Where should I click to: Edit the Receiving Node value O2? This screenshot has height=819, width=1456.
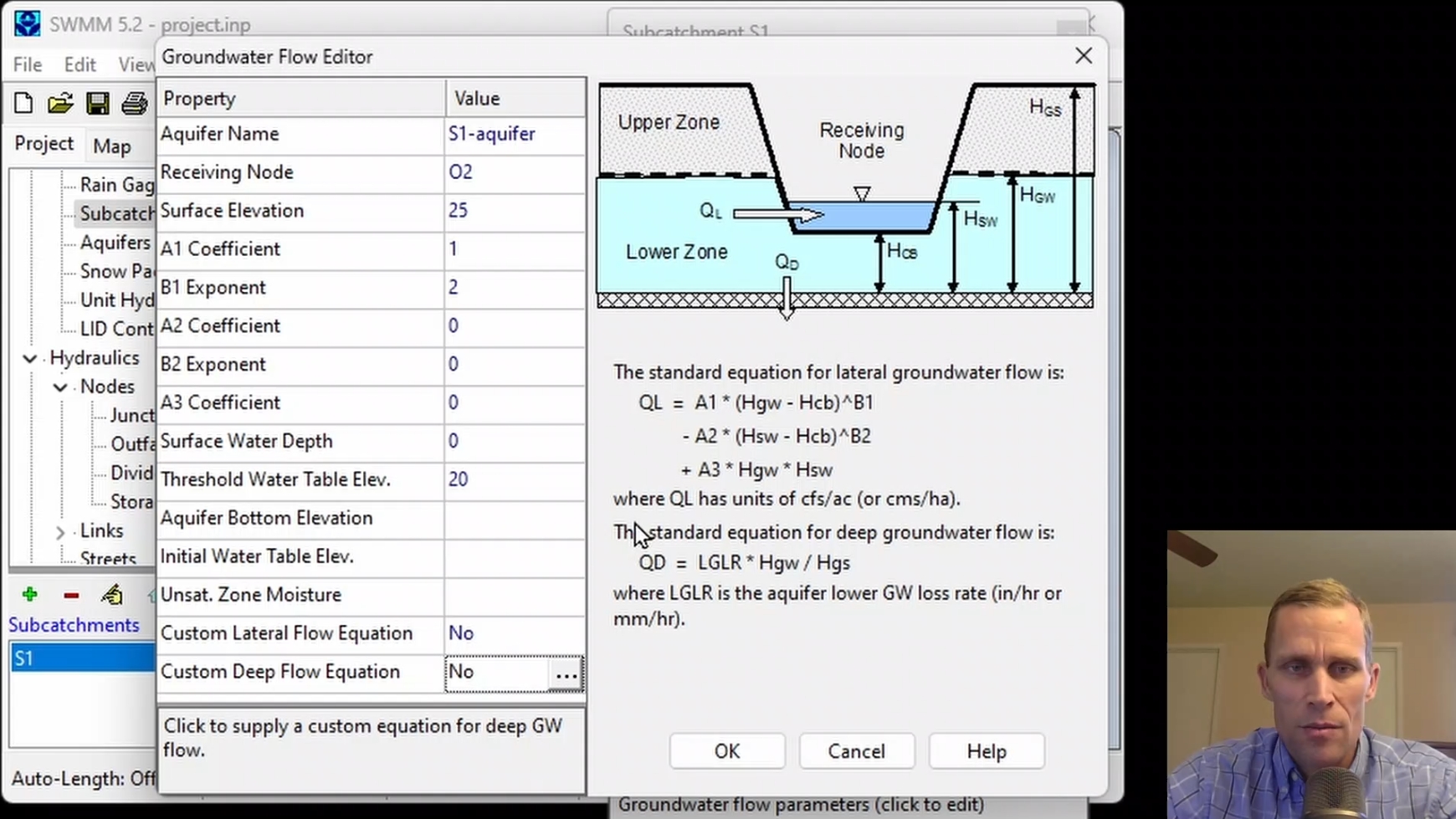click(x=515, y=172)
